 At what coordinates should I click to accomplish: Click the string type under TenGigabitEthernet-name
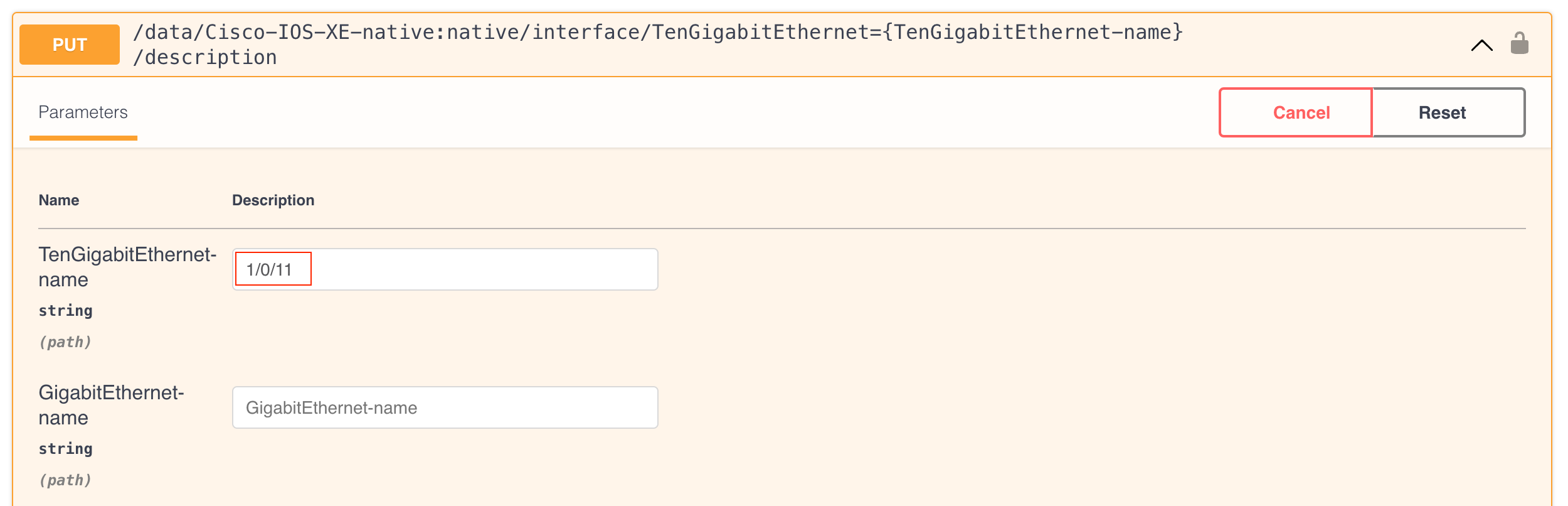[x=66, y=311]
